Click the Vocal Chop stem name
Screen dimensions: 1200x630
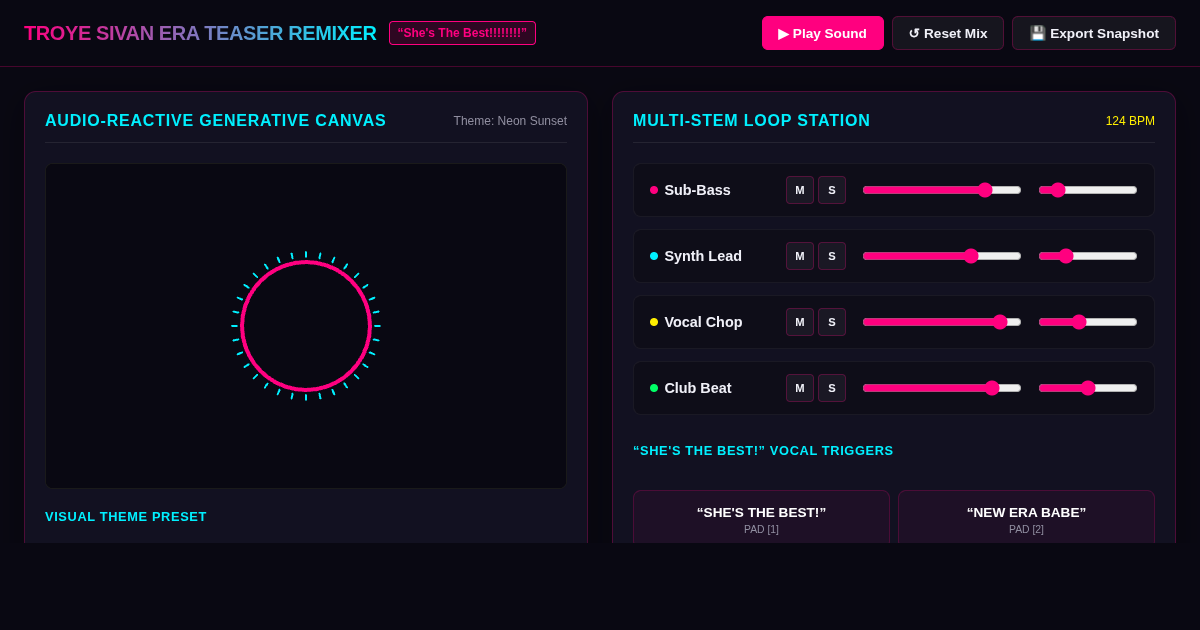tap(703, 322)
